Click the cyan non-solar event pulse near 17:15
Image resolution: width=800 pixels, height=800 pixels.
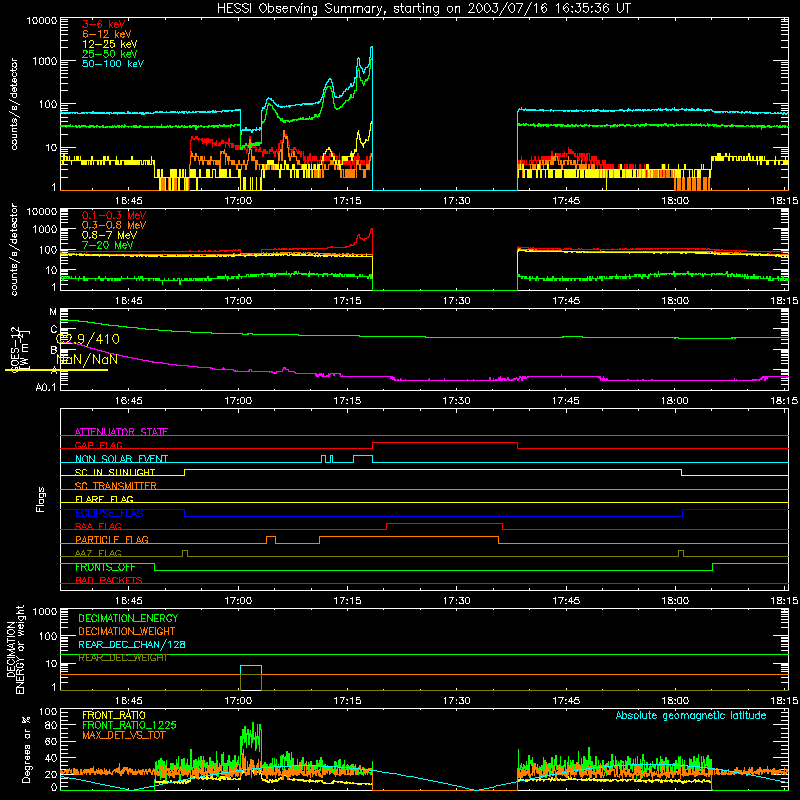(363, 456)
